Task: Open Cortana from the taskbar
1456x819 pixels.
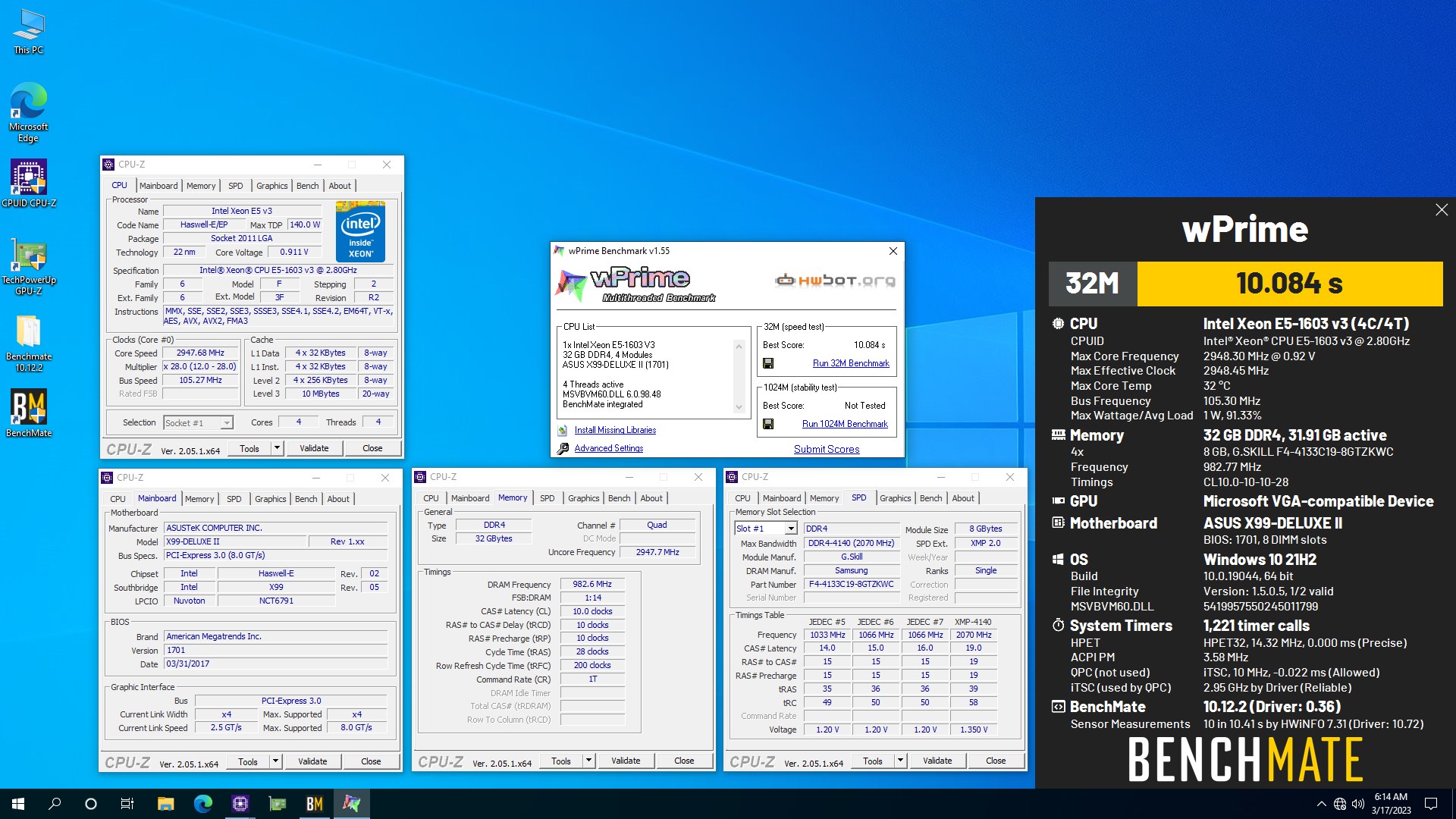Action: pos(91,804)
